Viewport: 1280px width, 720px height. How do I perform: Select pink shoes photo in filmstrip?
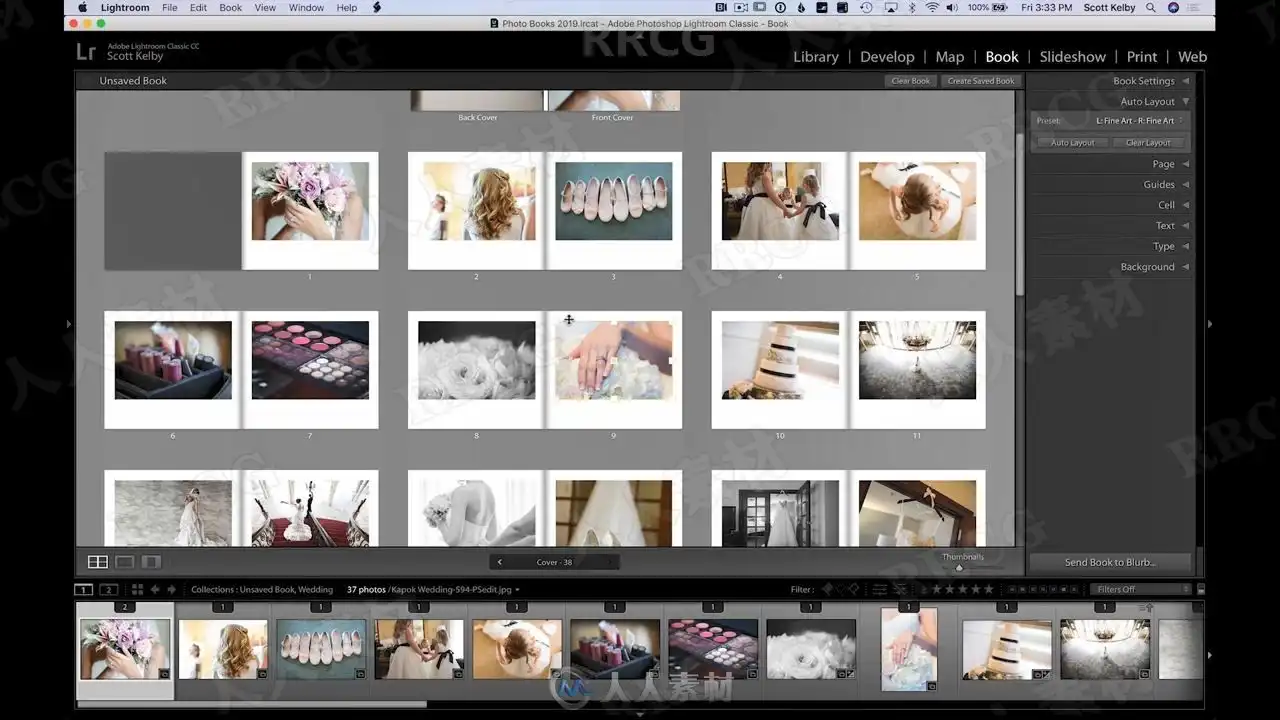click(x=320, y=649)
